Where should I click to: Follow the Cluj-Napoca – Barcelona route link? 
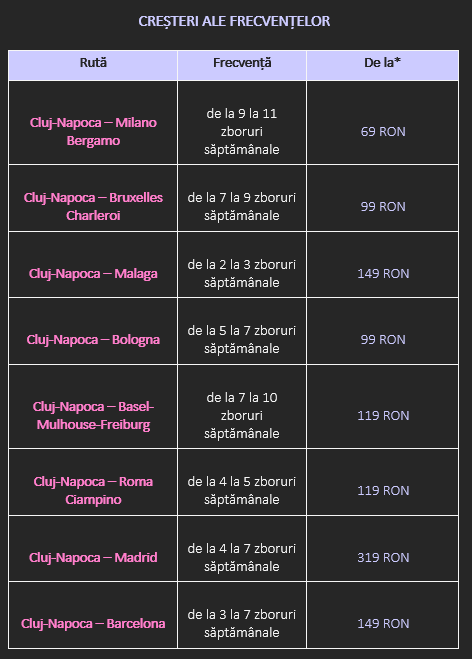point(93,623)
